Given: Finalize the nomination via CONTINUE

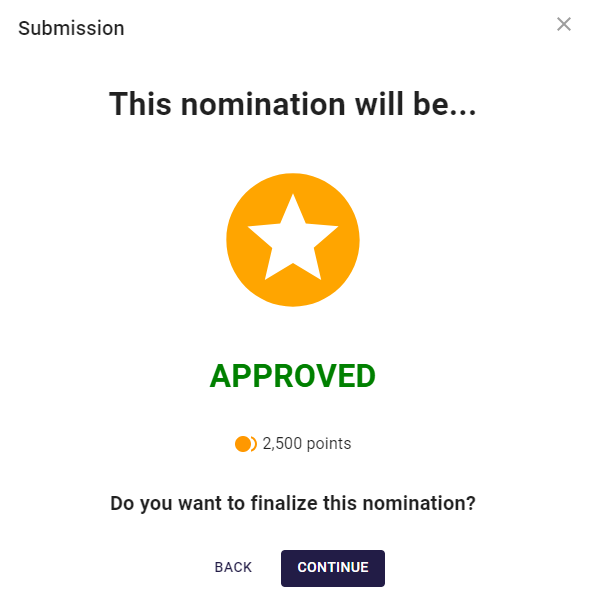Looking at the screenshot, I should [x=333, y=568].
